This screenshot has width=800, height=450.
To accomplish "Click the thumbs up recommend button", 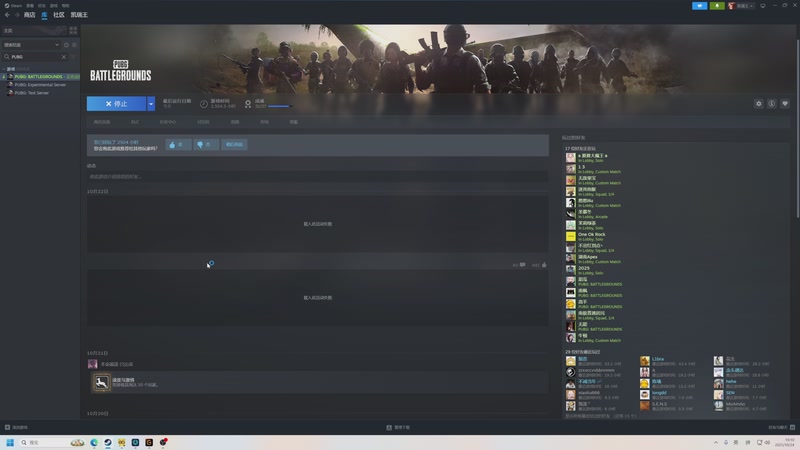I will coord(178,144).
